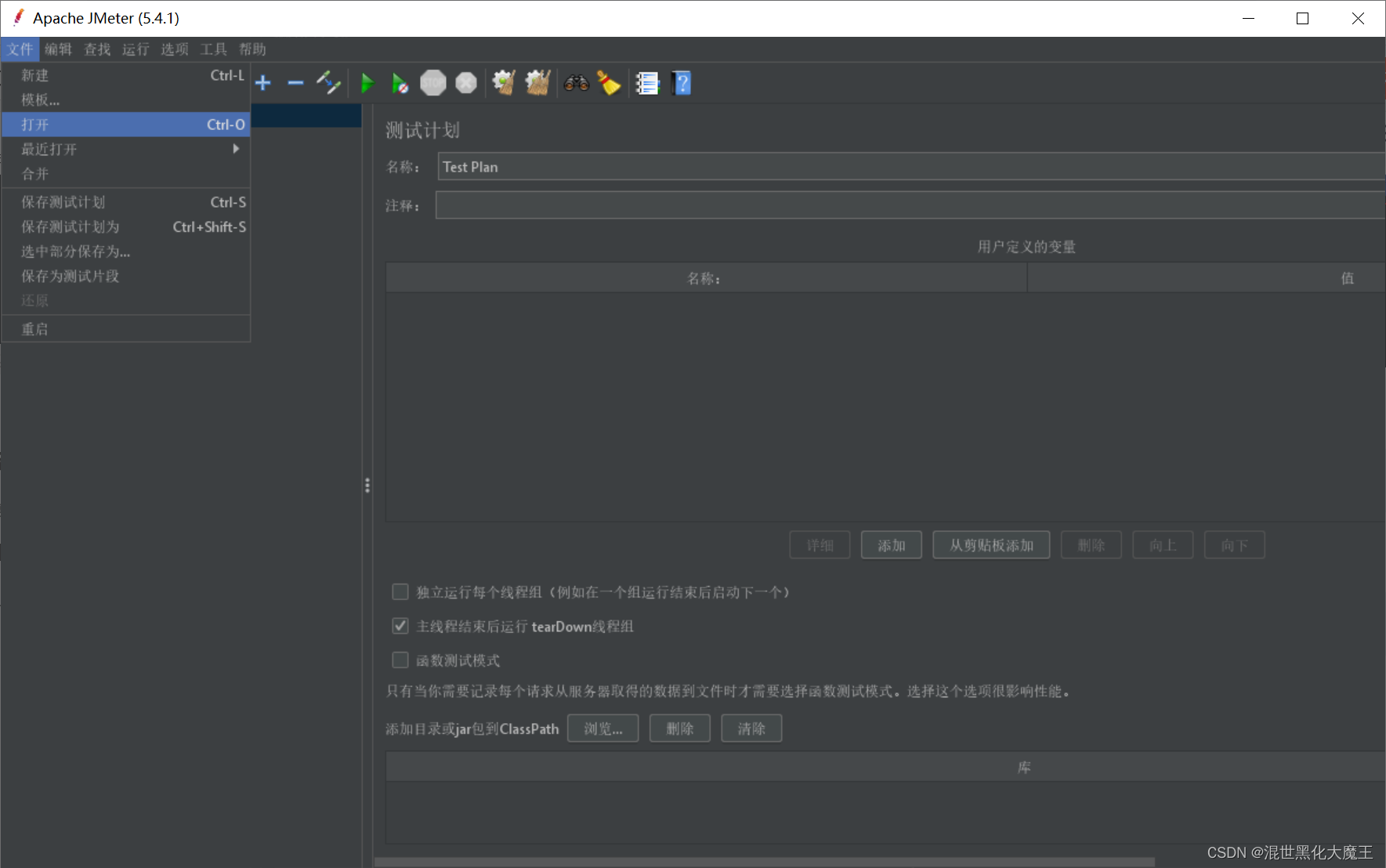The height and width of the screenshot is (868, 1386).
Task: Open Search with binoculars icon
Action: tap(577, 83)
